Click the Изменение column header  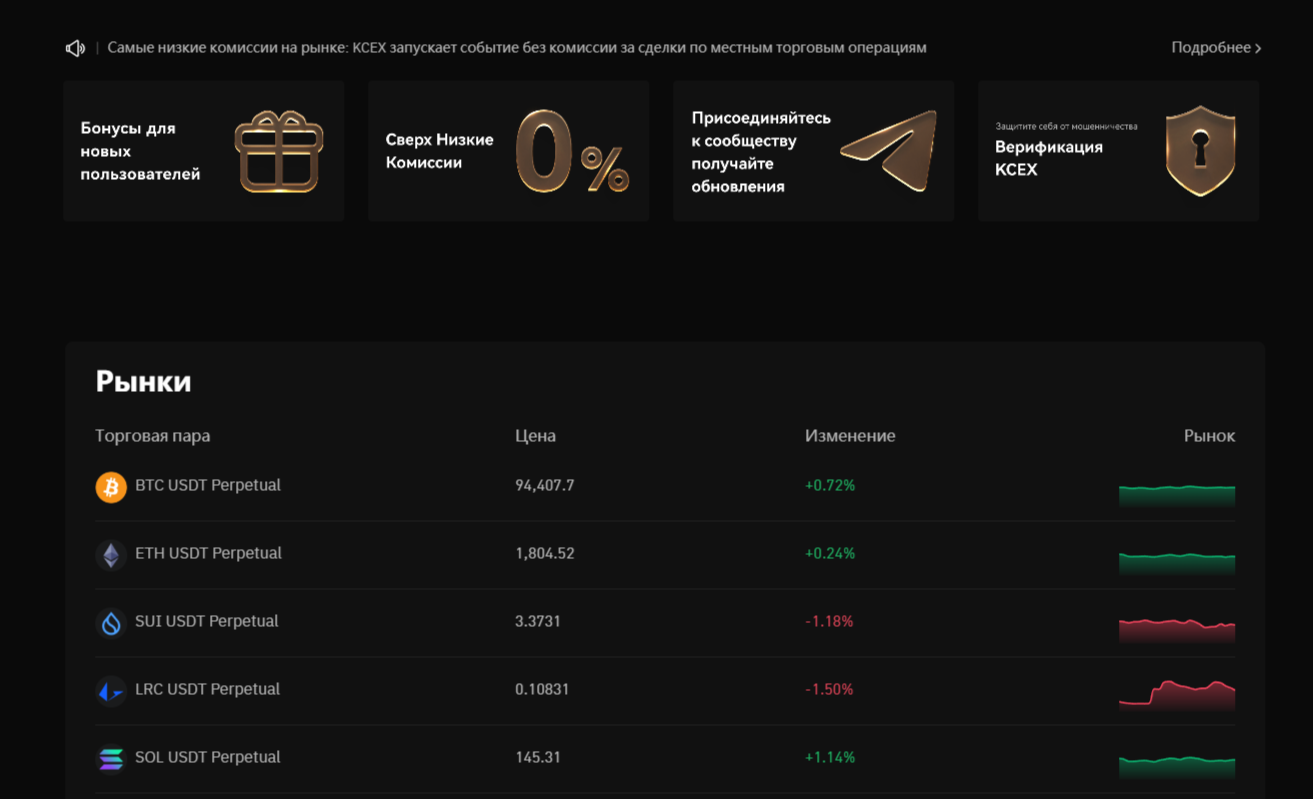coord(850,436)
